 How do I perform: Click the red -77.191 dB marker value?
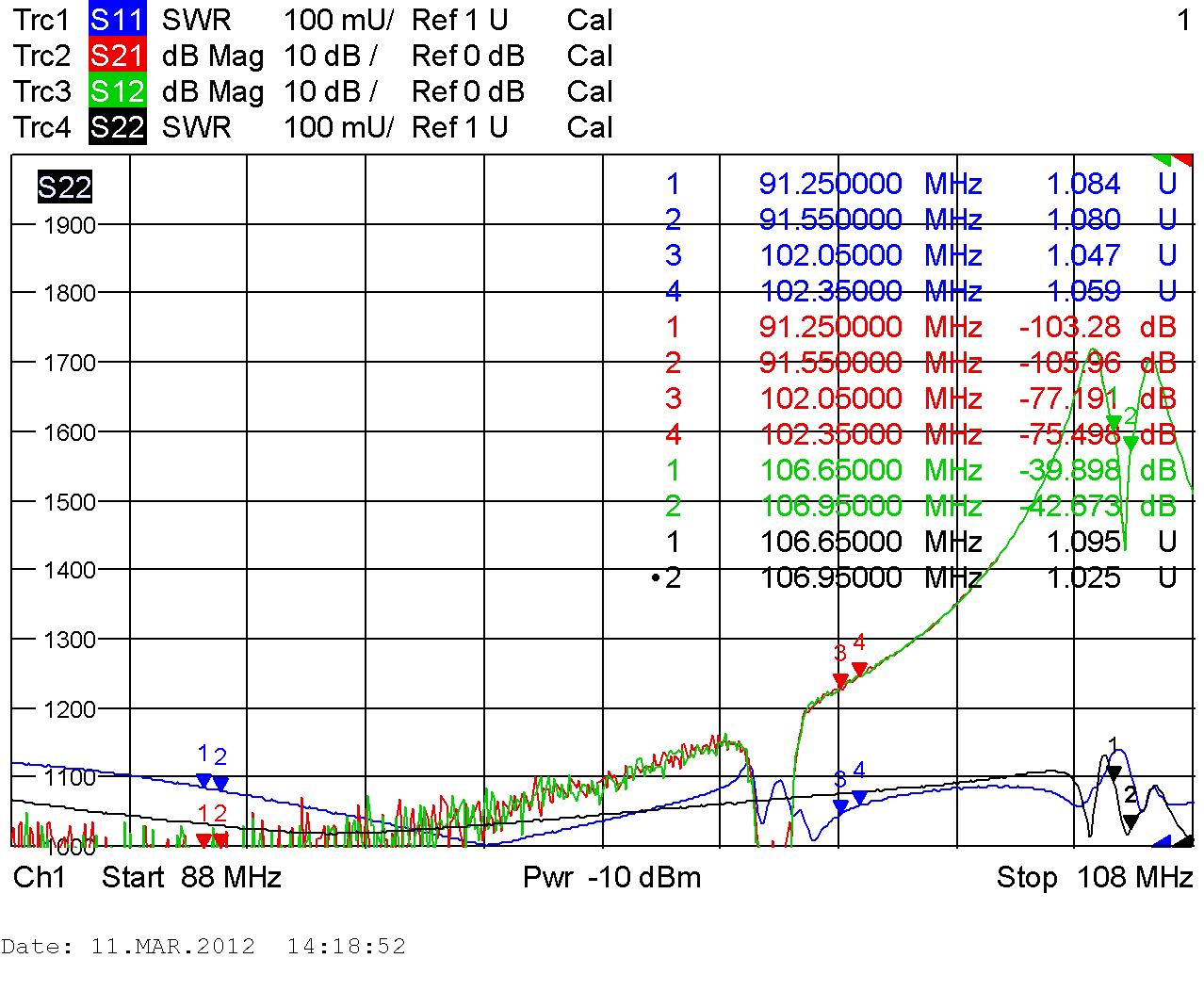tap(1098, 398)
